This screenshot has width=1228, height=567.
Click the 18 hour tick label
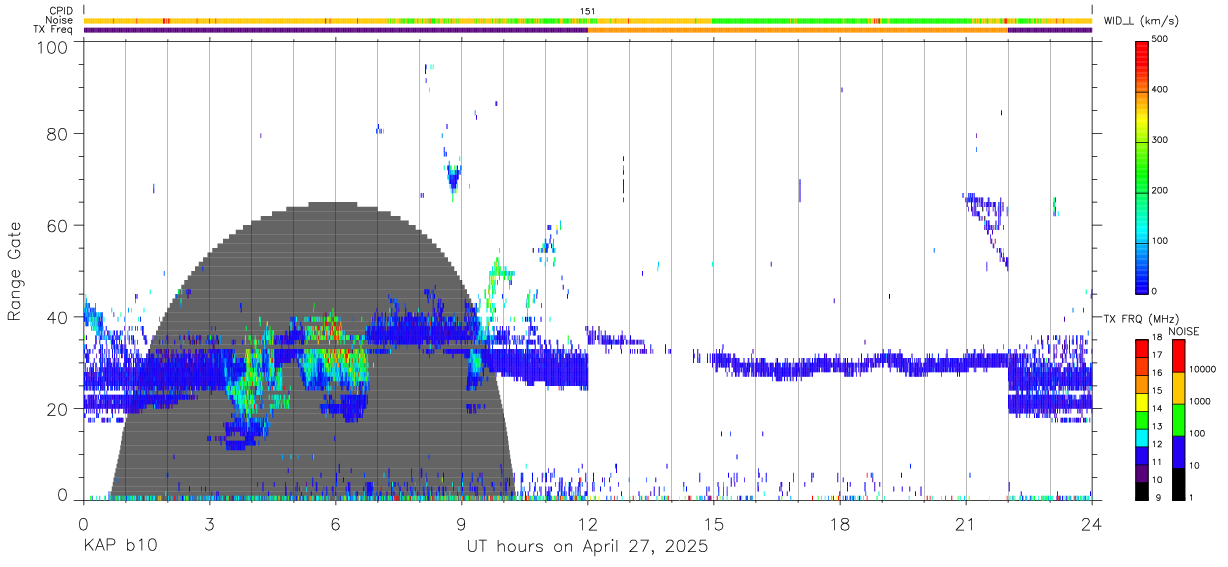pos(839,524)
